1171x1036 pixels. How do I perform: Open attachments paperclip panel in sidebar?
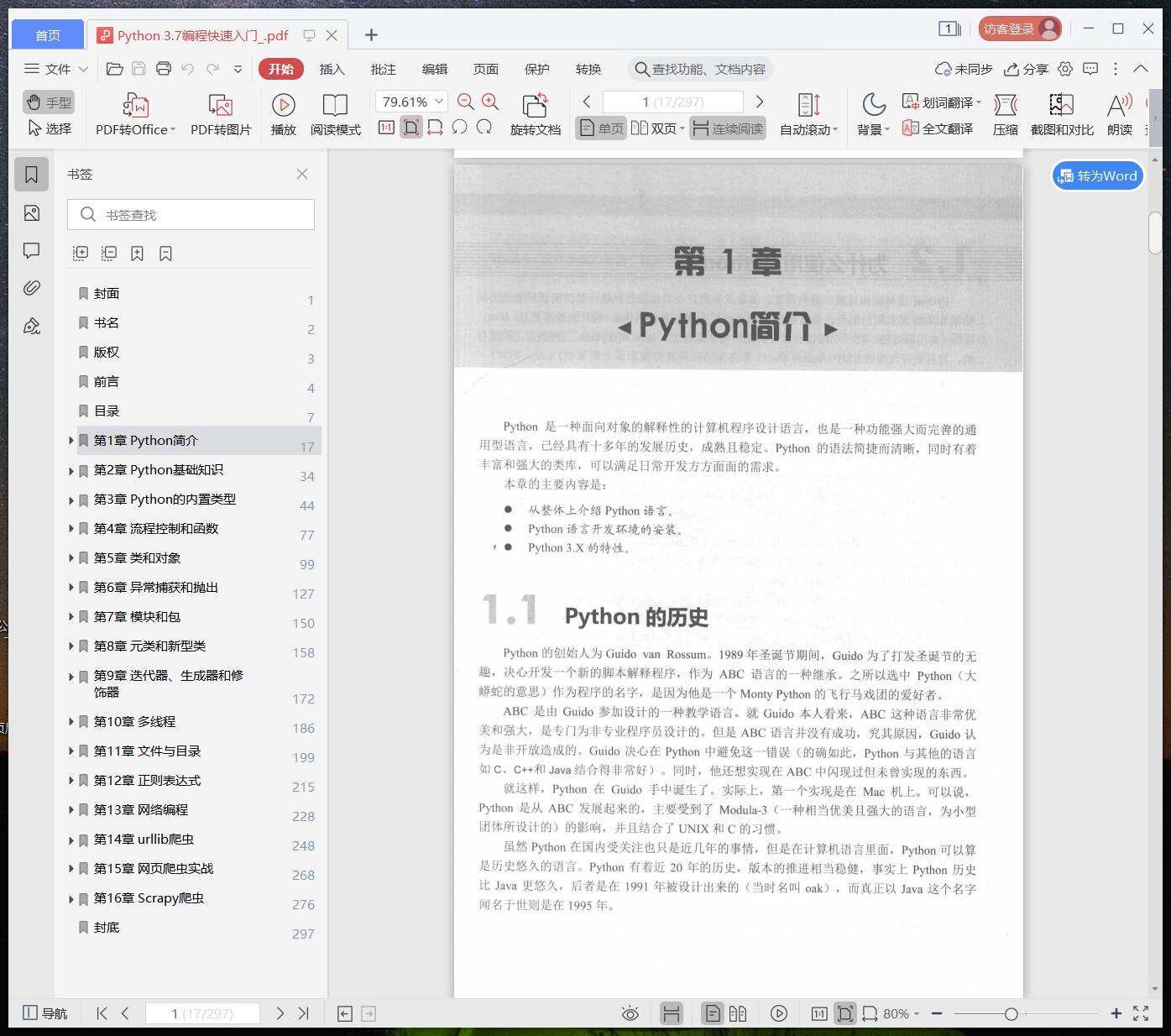click(x=32, y=288)
